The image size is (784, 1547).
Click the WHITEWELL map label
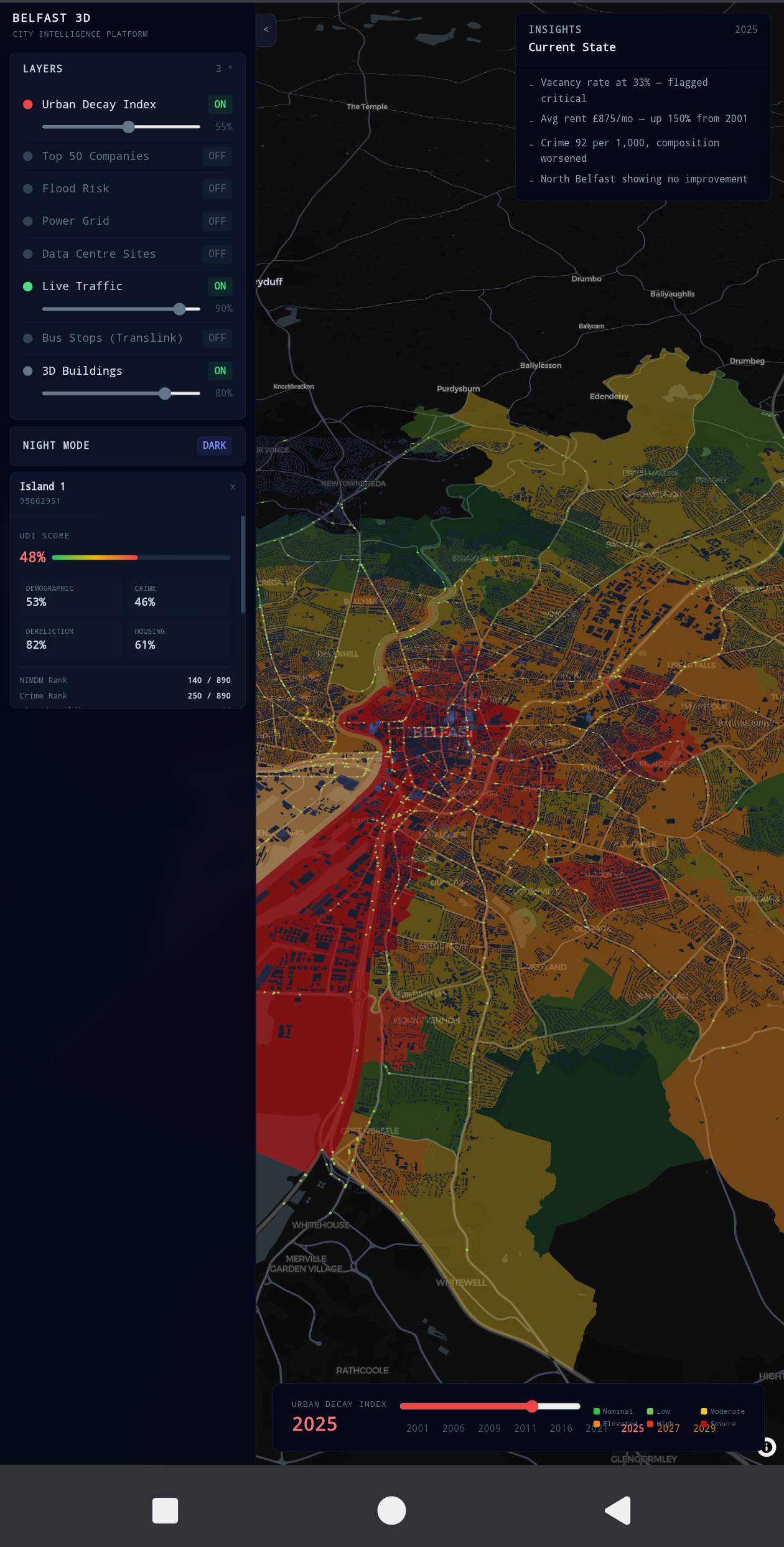tap(461, 1282)
